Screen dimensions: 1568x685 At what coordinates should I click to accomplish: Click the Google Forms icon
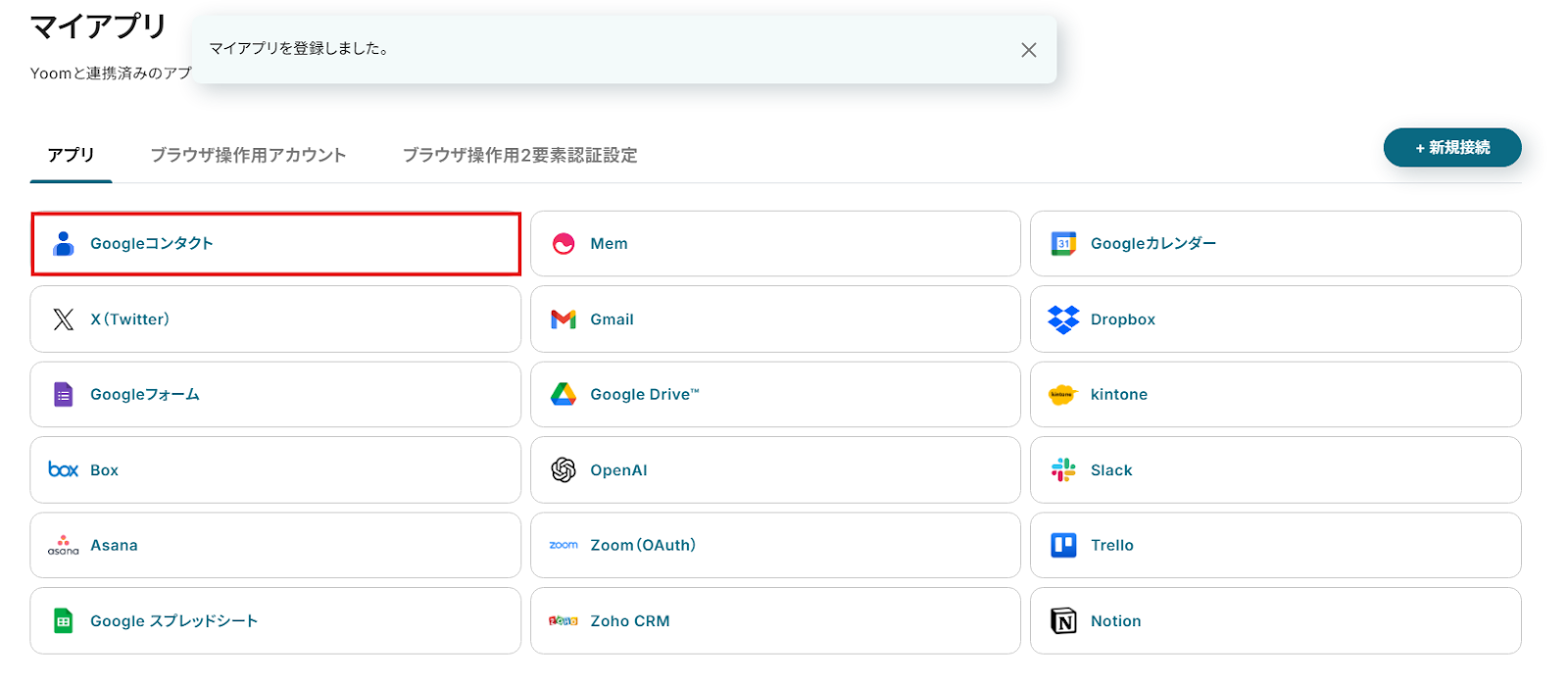pyautogui.click(x=64, y=395)
